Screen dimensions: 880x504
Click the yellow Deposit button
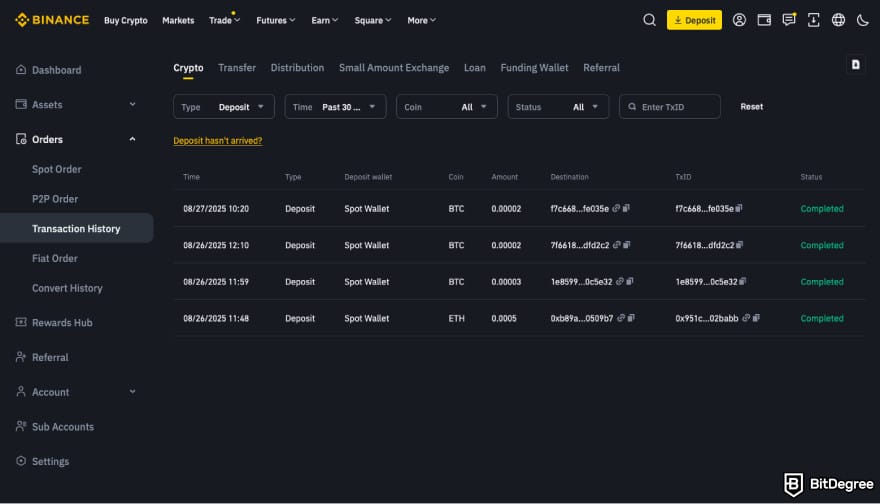point(694,20)
